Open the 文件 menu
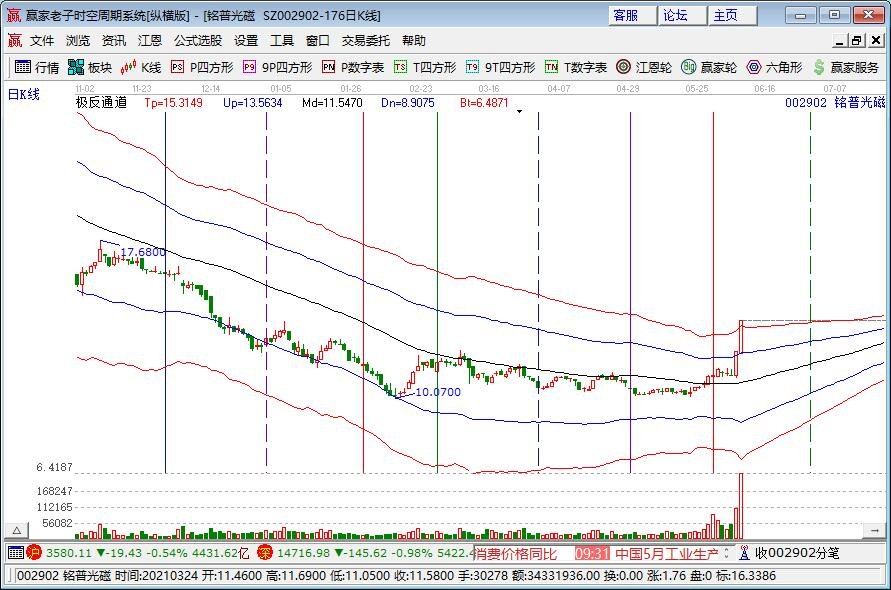The width and height of the screenshot is (891, 590). [42, 40]
